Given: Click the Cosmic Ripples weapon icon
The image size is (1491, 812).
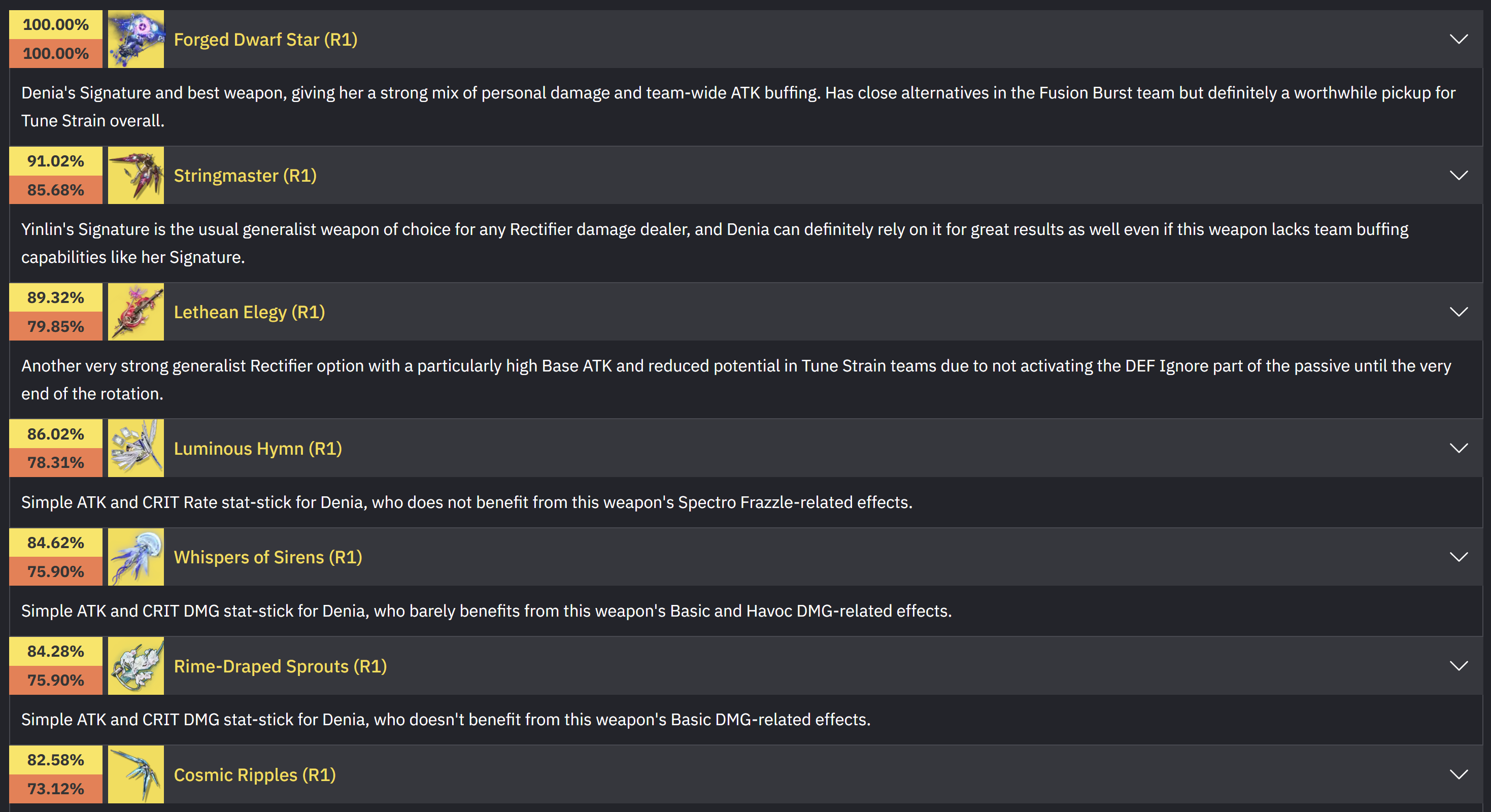Looking at the screenshot, I should (x=136, y=774).
